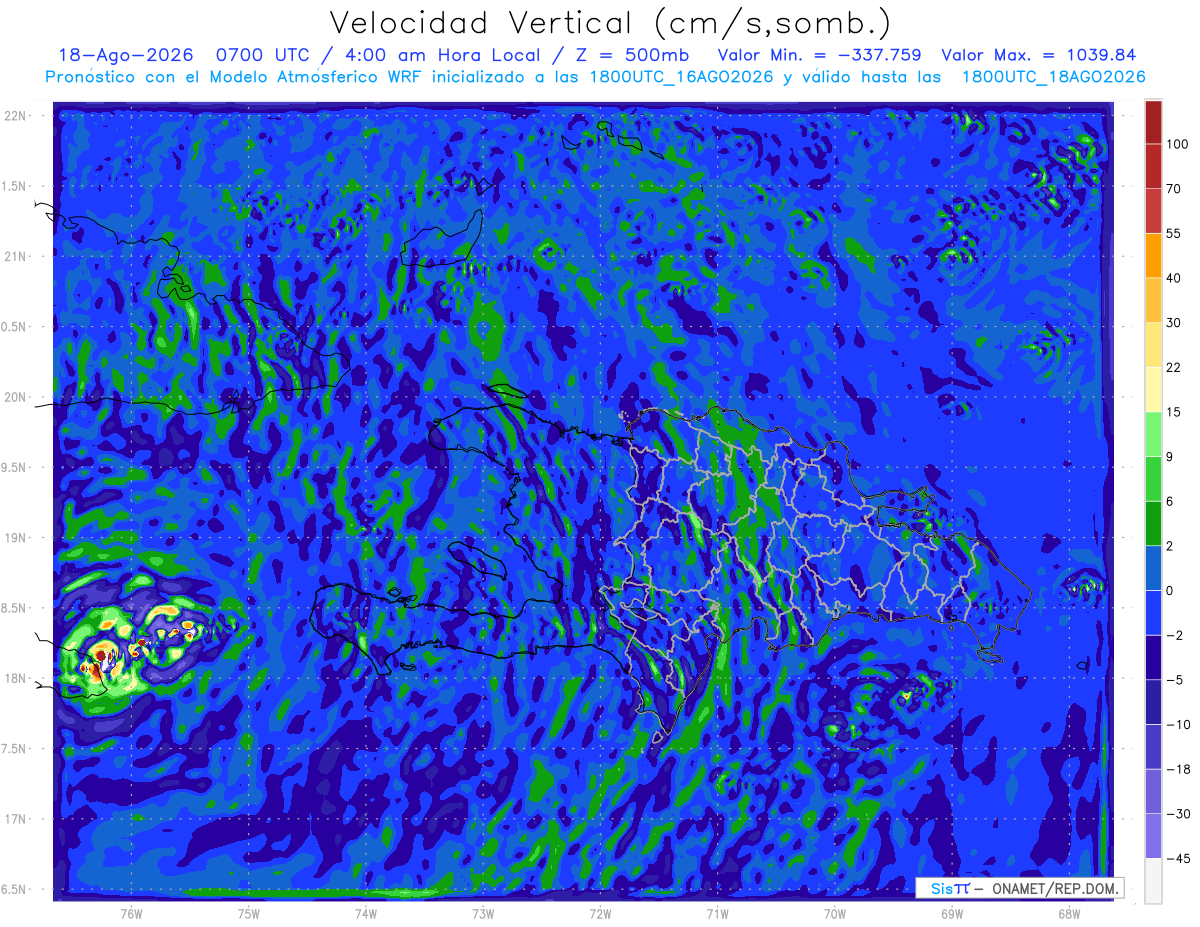Select the bright blue legend band between -2 and 0
Screen dimensions: 1200x927
tap(1153, 613)
